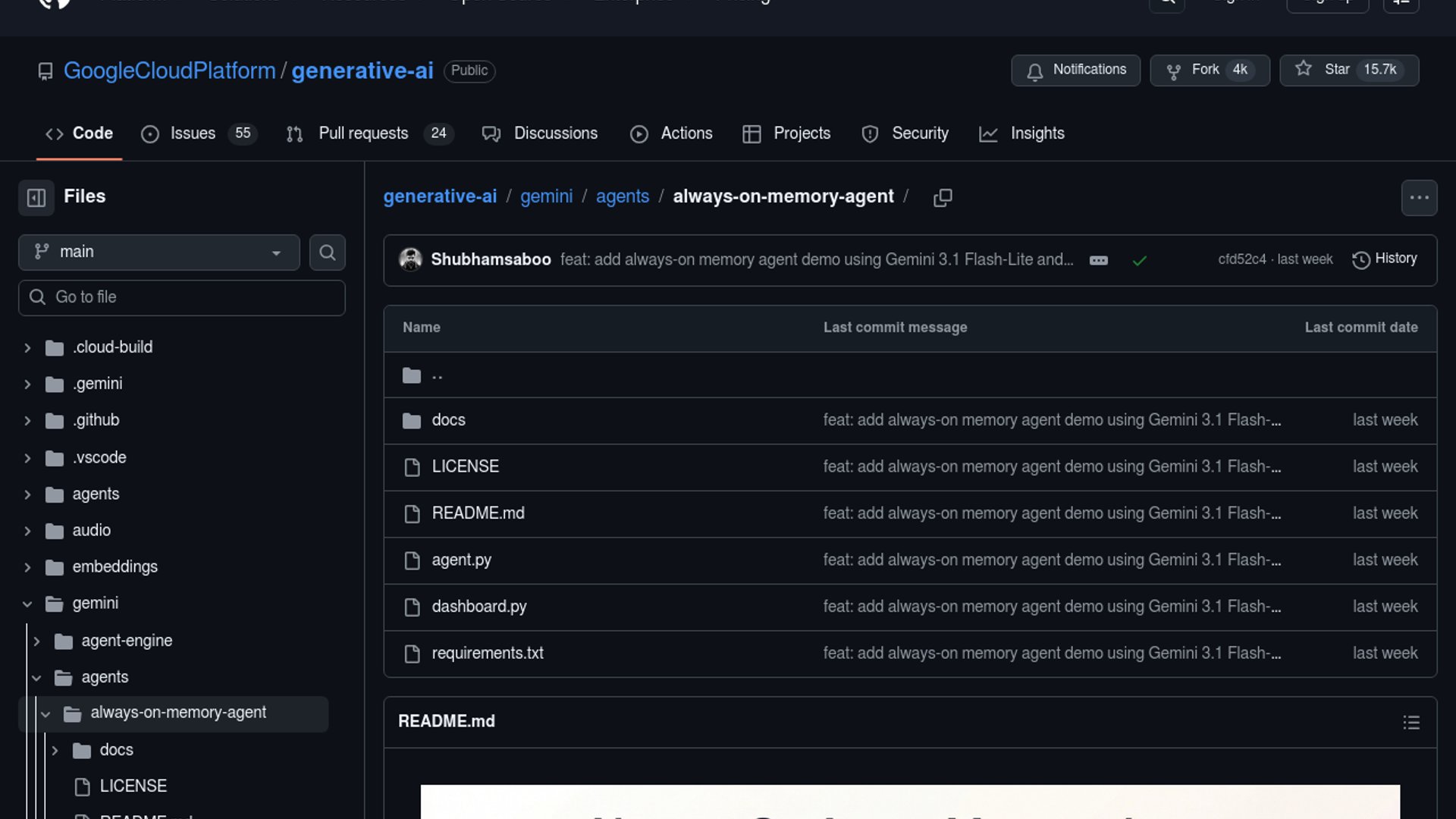
Task: Click the green commit status checkmark
Action: pos(1139,261)
